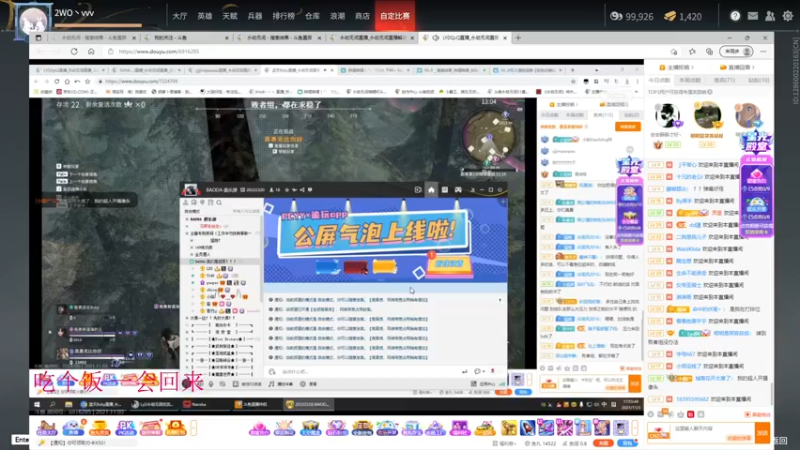This screenshot has height=450, width=800.
Task: Click the favorites star in outer browser toolbar
Action: click(692, 52)
